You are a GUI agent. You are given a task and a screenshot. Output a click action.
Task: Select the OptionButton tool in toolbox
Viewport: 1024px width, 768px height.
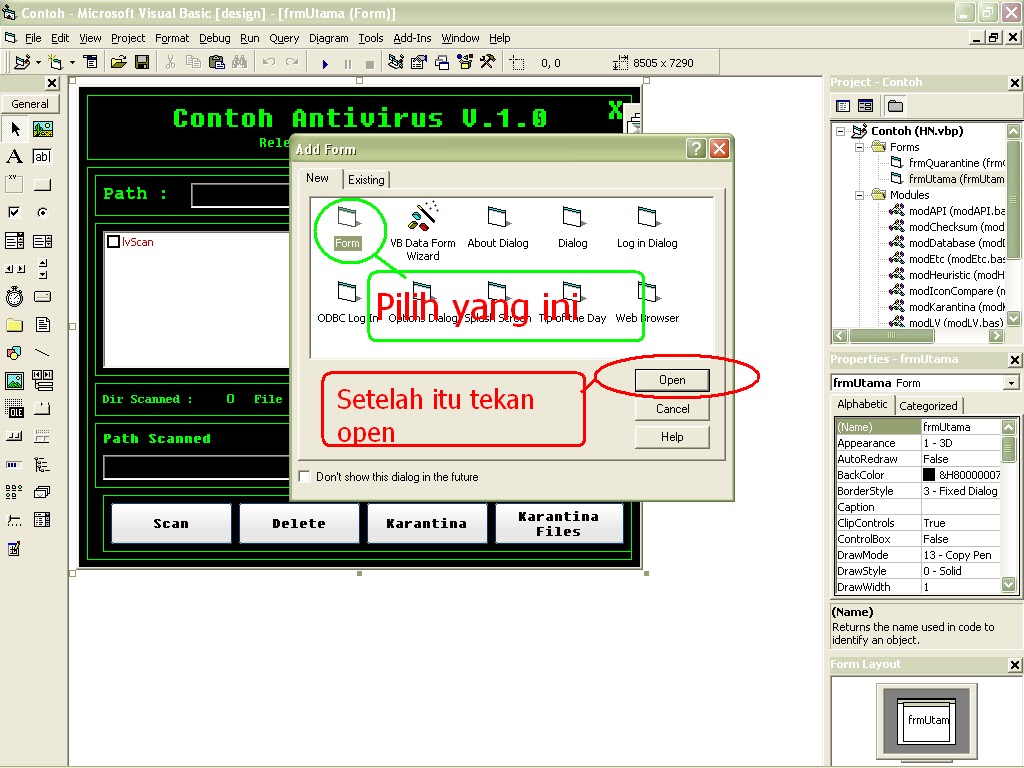[42, 212]
